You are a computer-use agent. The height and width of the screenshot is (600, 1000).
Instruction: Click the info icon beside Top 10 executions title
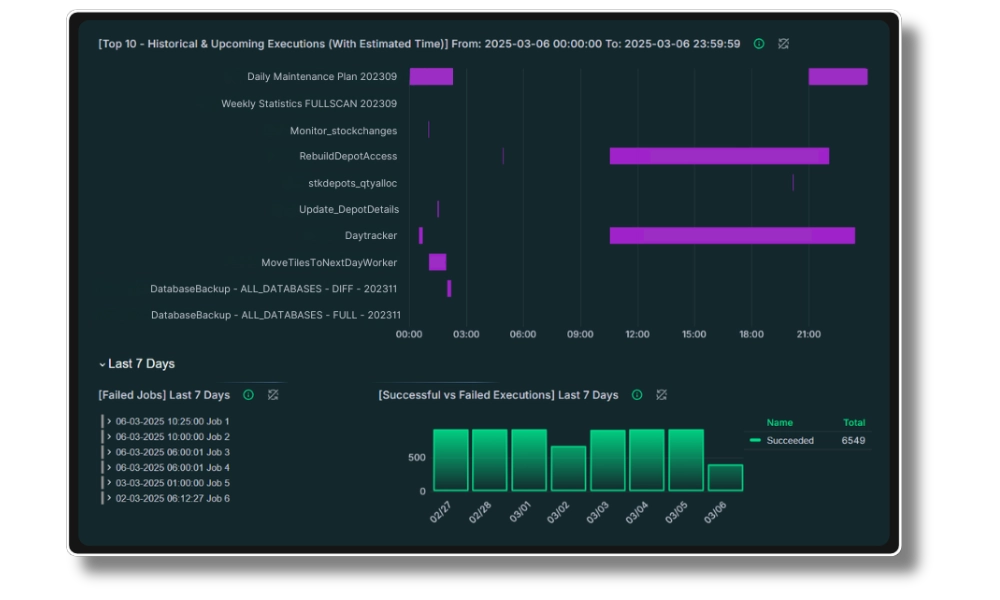pyautogui.click(x=759, y=44)
